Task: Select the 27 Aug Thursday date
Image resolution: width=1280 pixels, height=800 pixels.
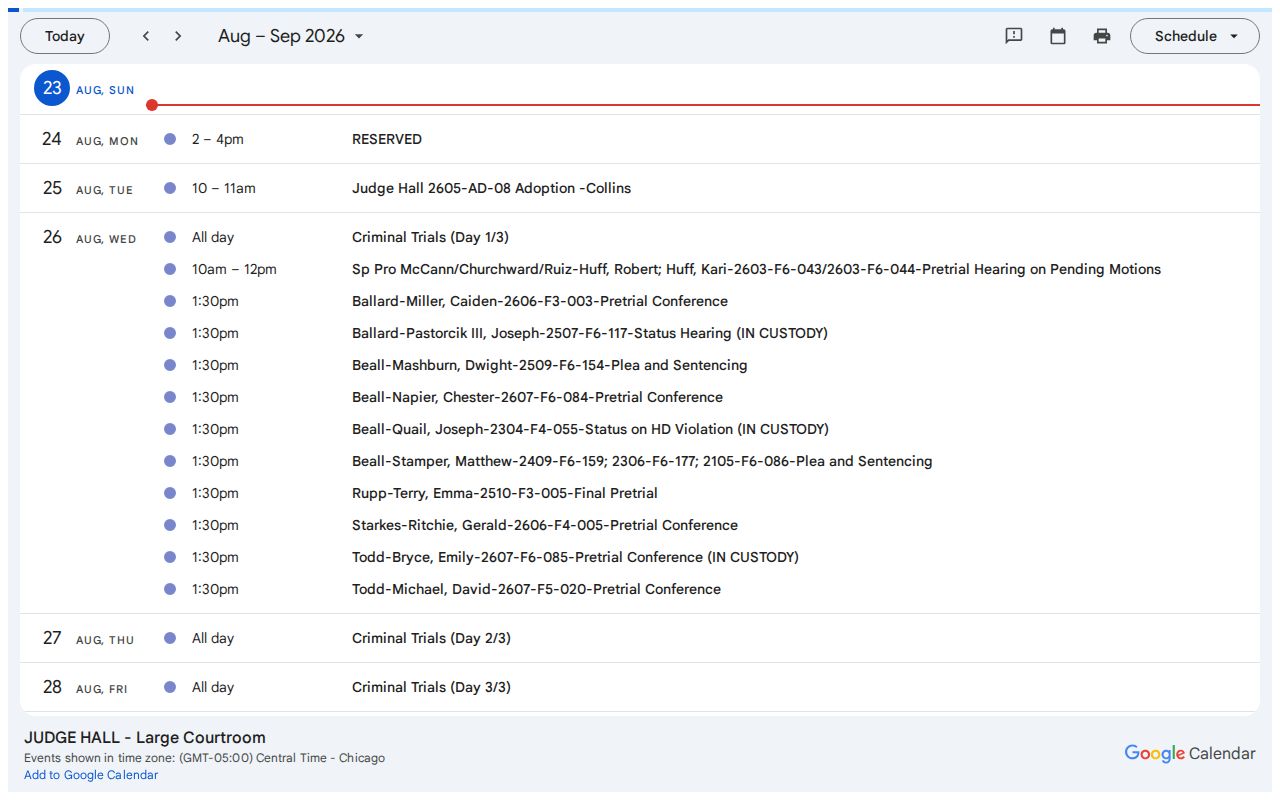Action: (x=52, y=638)
